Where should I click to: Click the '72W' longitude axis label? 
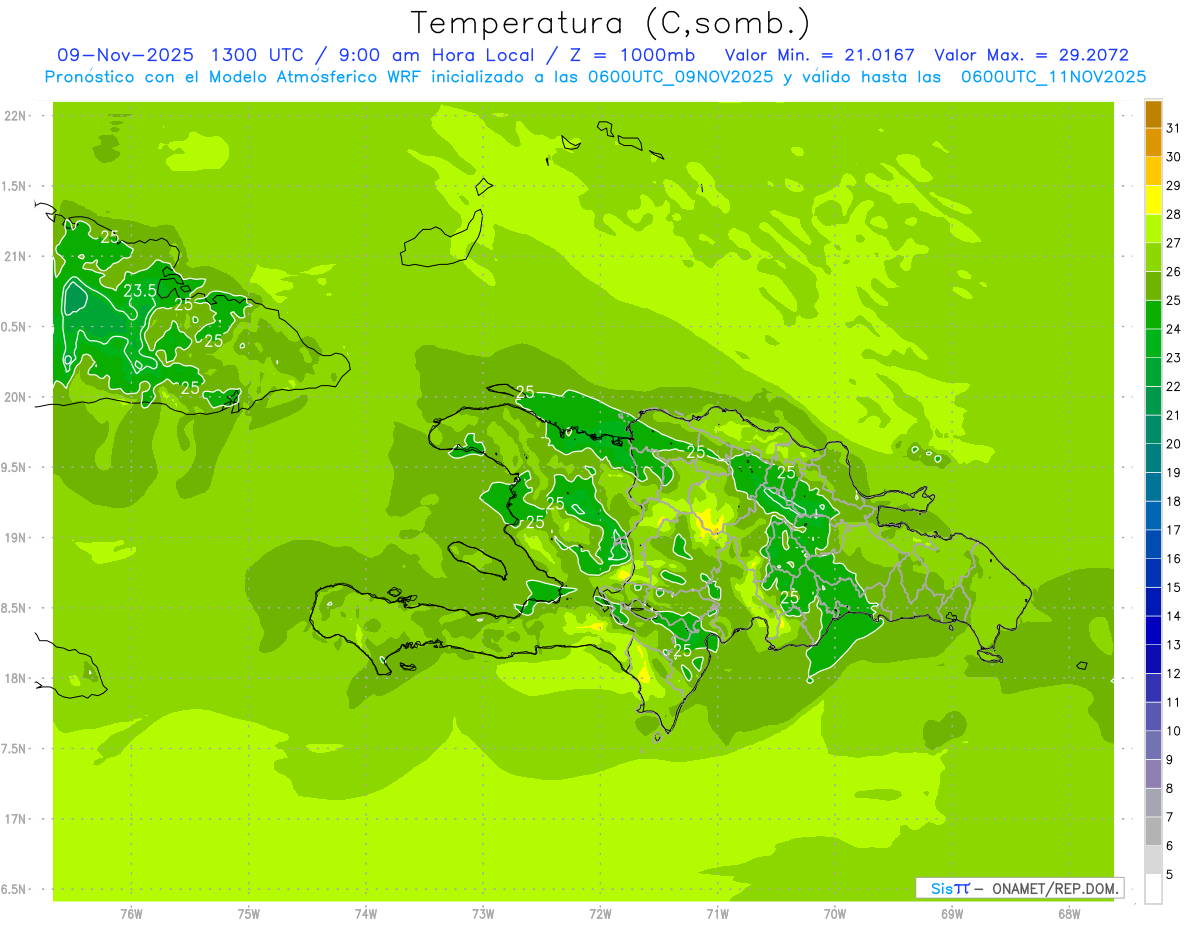tap(600, 914)
